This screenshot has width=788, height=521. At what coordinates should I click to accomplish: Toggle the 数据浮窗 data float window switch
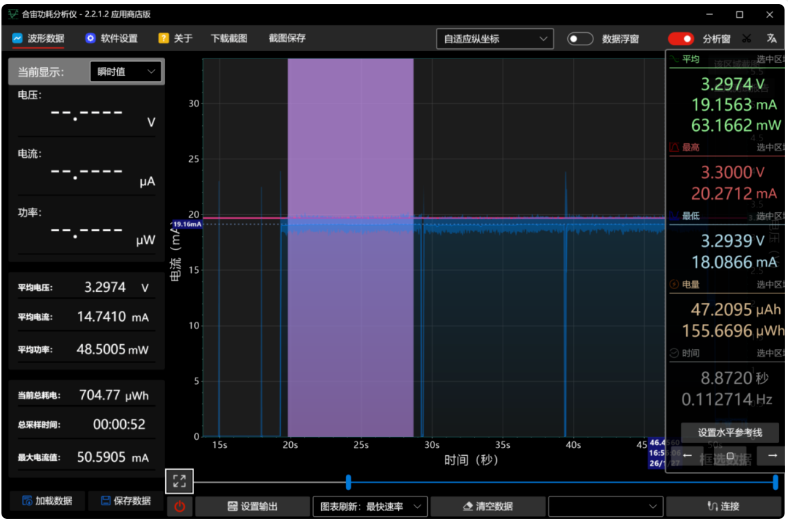coord(580,39)
